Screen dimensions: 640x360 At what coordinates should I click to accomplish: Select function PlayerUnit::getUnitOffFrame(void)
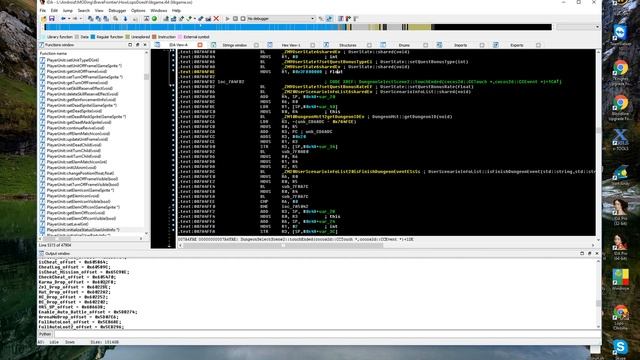point(77,71)
